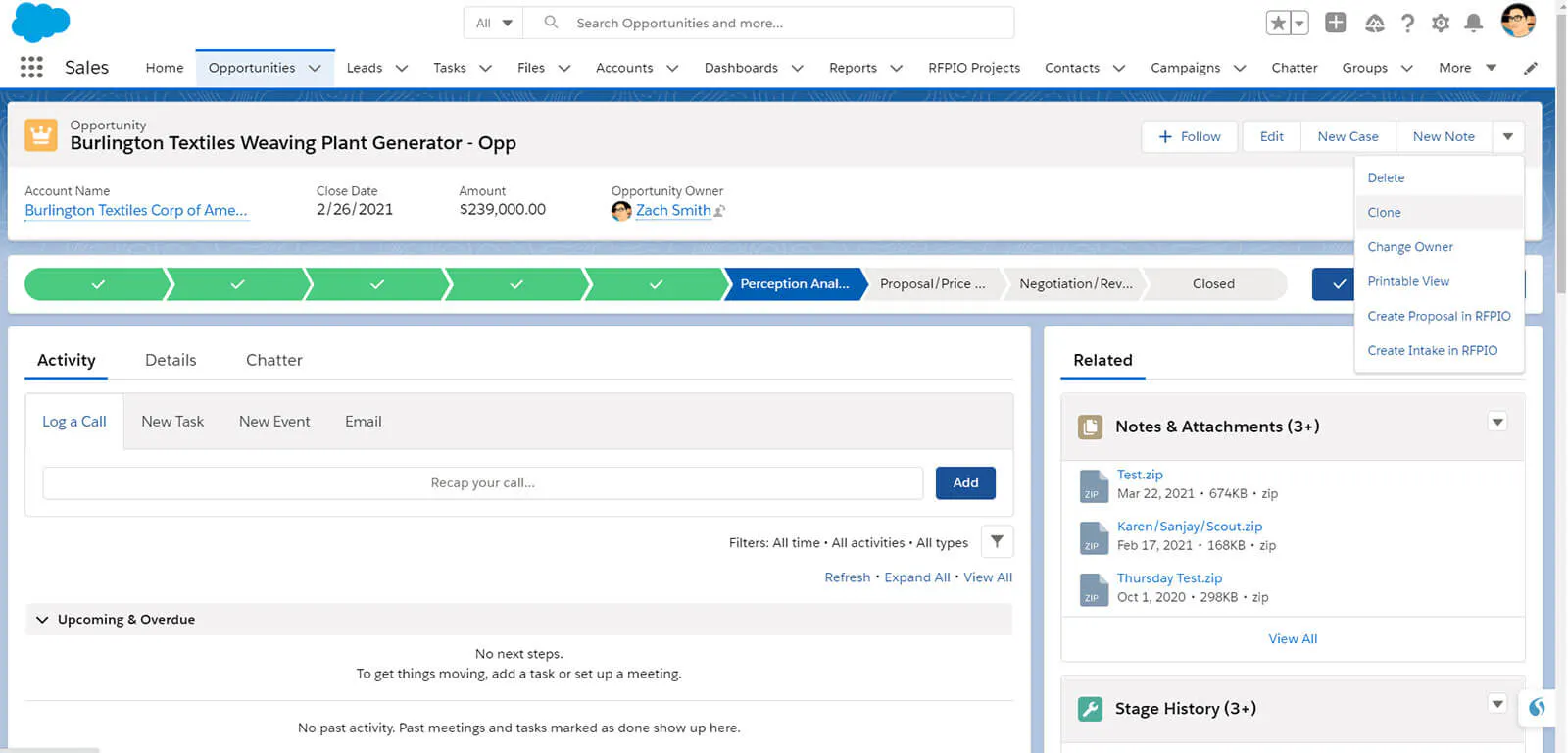Click the Notes & Attachments section icon
The width and height of the screenshot is (1568, 753).
pos(1090,427)
